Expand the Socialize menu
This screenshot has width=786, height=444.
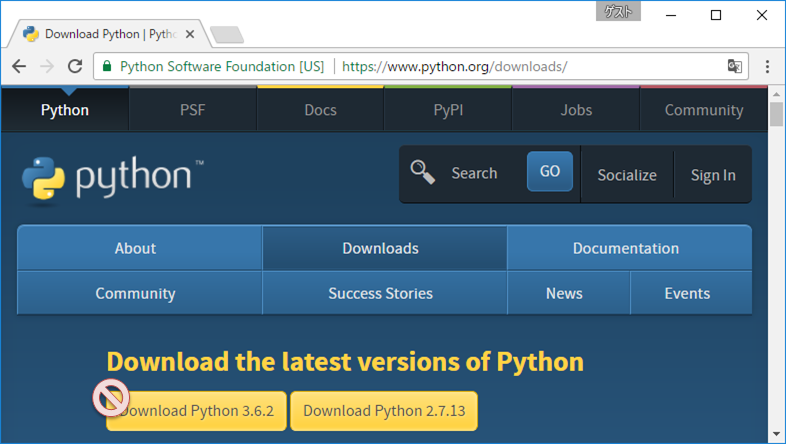point(627,175)
